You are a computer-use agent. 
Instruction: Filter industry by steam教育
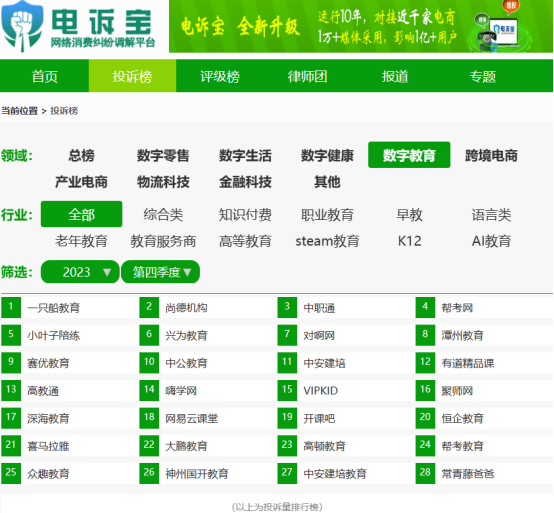tap(327, 241)
